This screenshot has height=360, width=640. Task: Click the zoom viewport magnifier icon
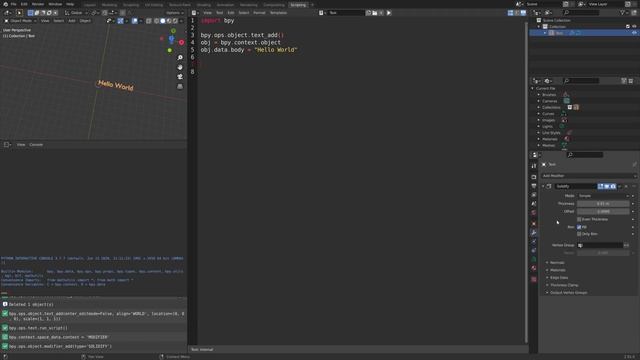180,58
